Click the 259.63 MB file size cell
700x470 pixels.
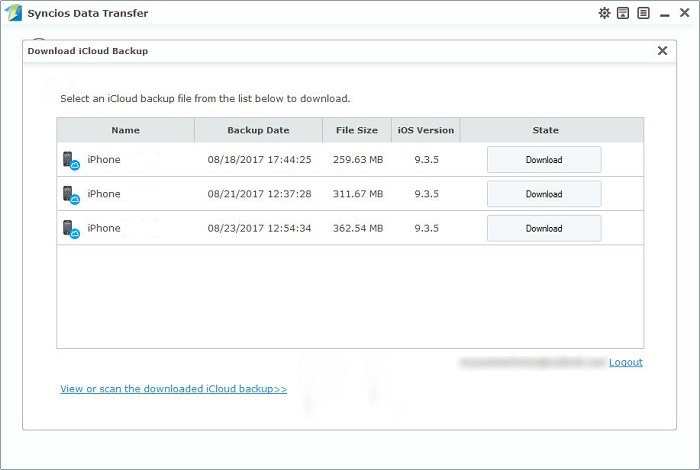(x=358, y=159)
